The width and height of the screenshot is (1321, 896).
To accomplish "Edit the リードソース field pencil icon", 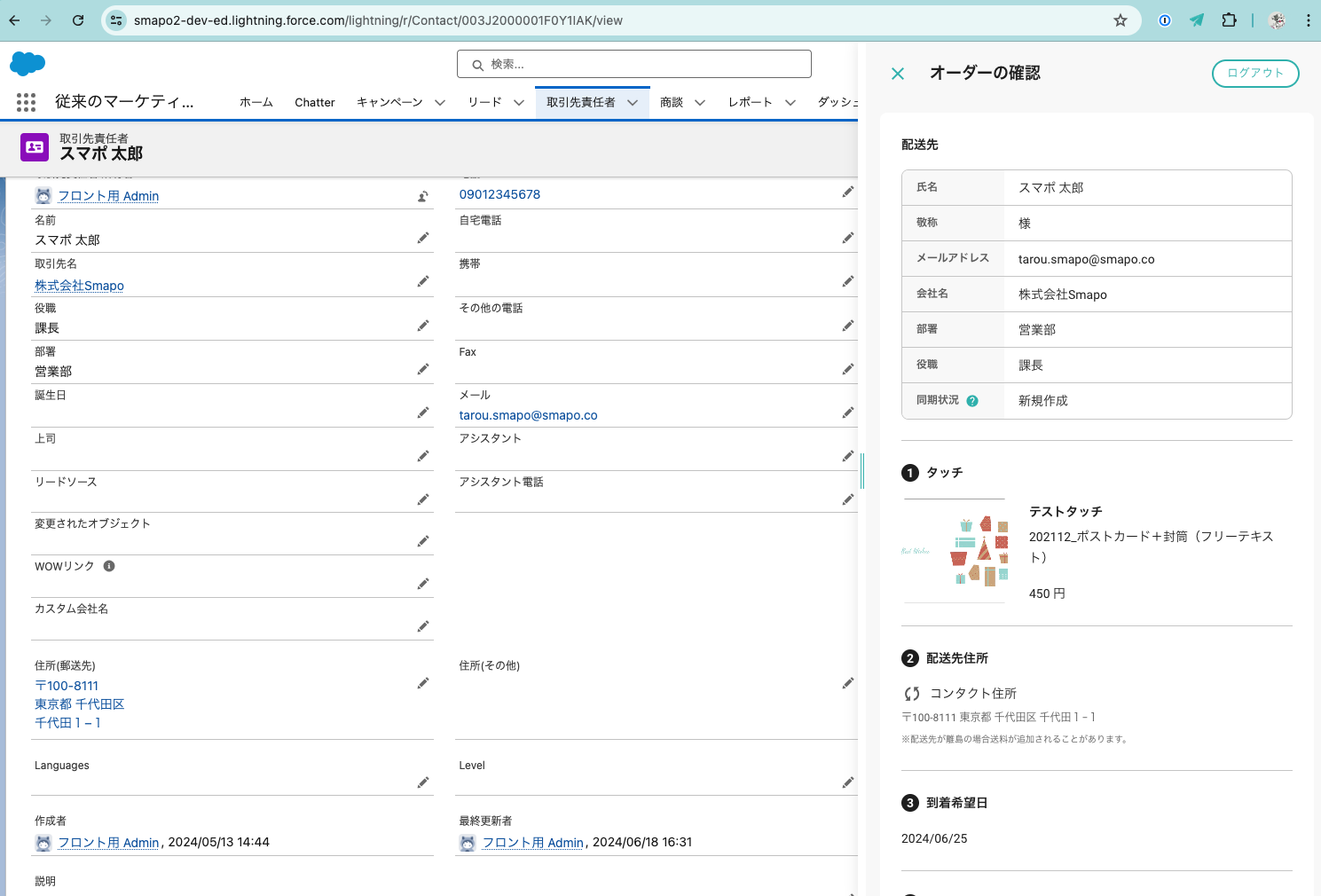I will [x=423, y=499].
